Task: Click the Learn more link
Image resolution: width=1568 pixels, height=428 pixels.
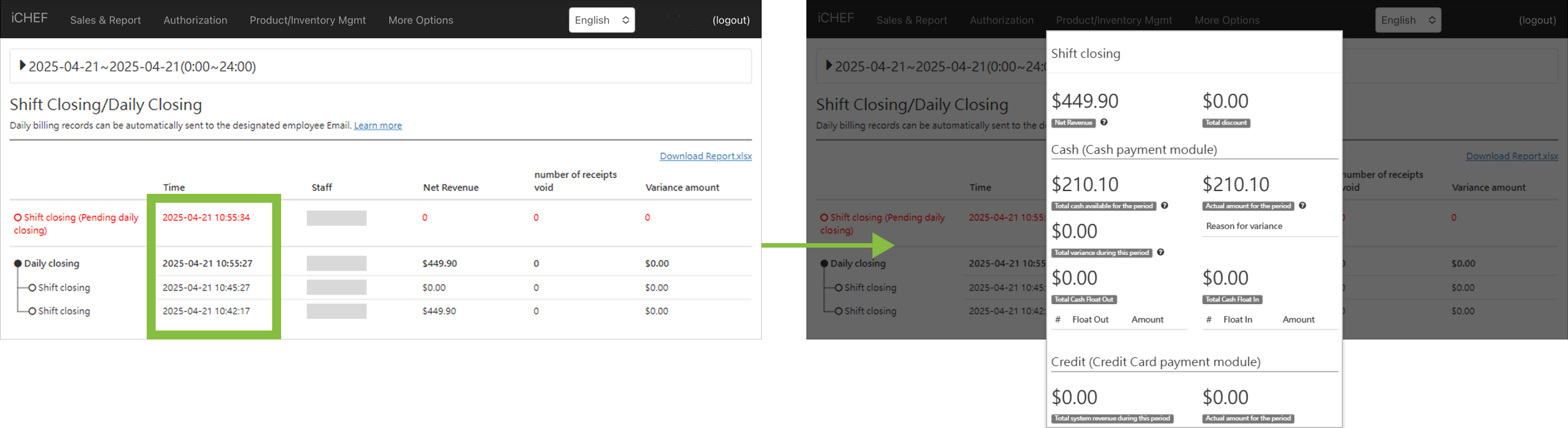Action: pyautogui.click(x=377, y=125)
